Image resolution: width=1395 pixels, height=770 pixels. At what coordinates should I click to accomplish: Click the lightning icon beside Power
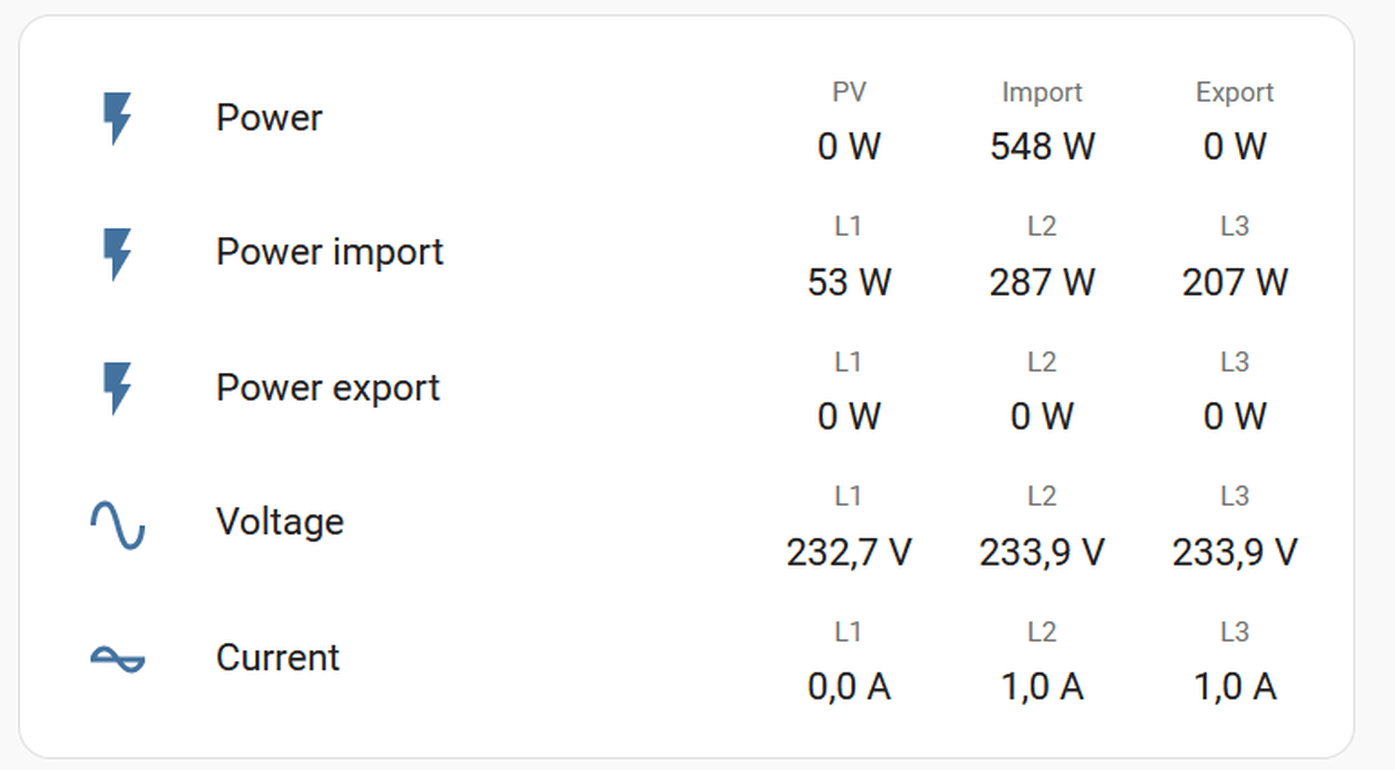[x=118, y=119]
